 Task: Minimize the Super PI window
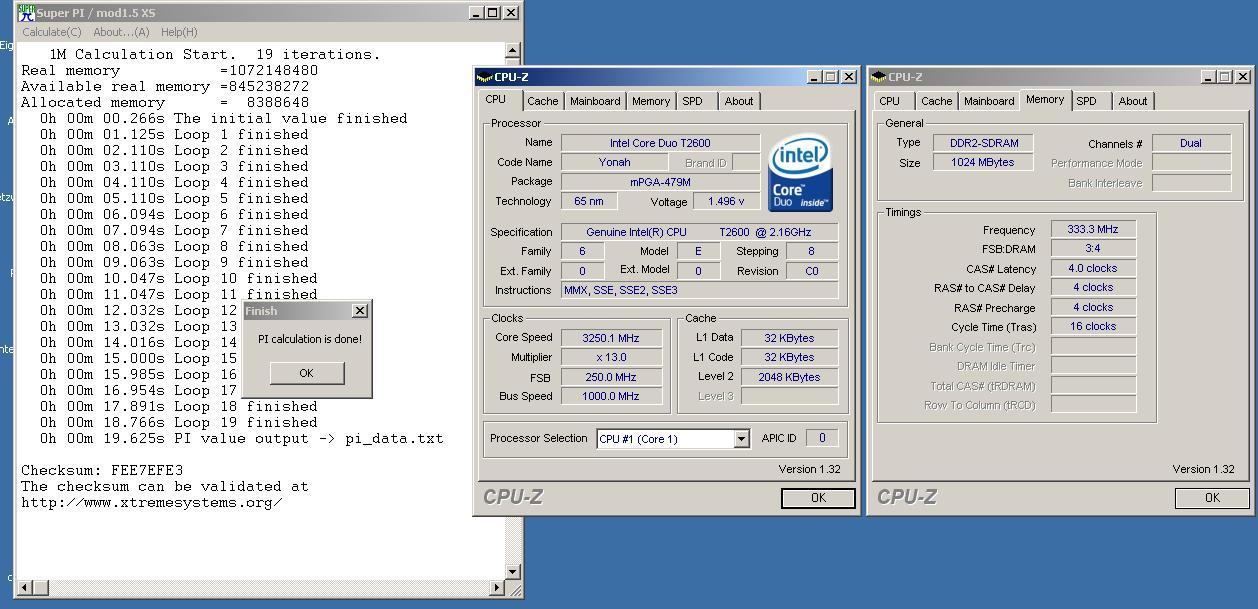pyautogui.click(x=476, y=13)
